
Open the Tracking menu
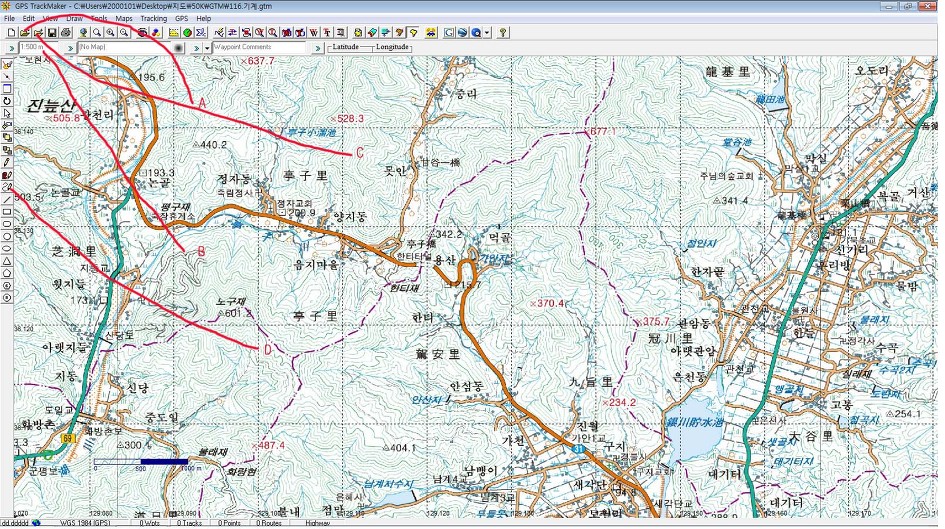154,19
